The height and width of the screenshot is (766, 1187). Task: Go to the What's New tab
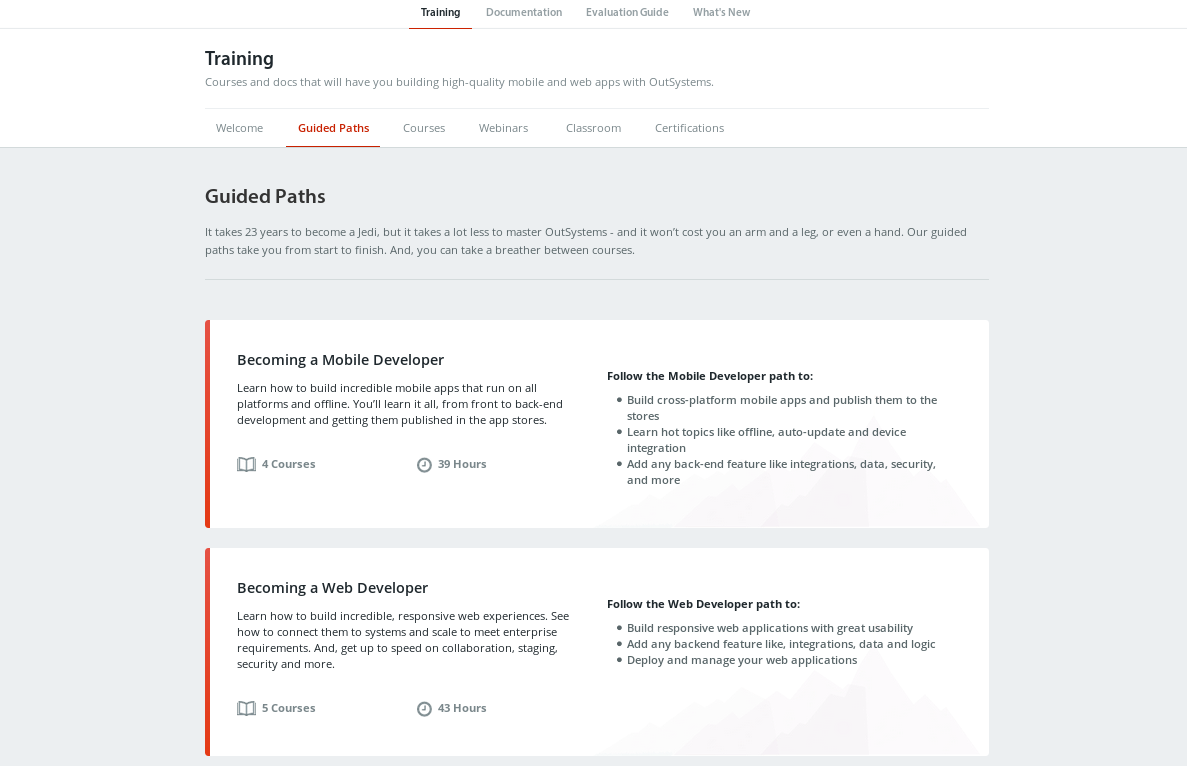pos(721,13)
